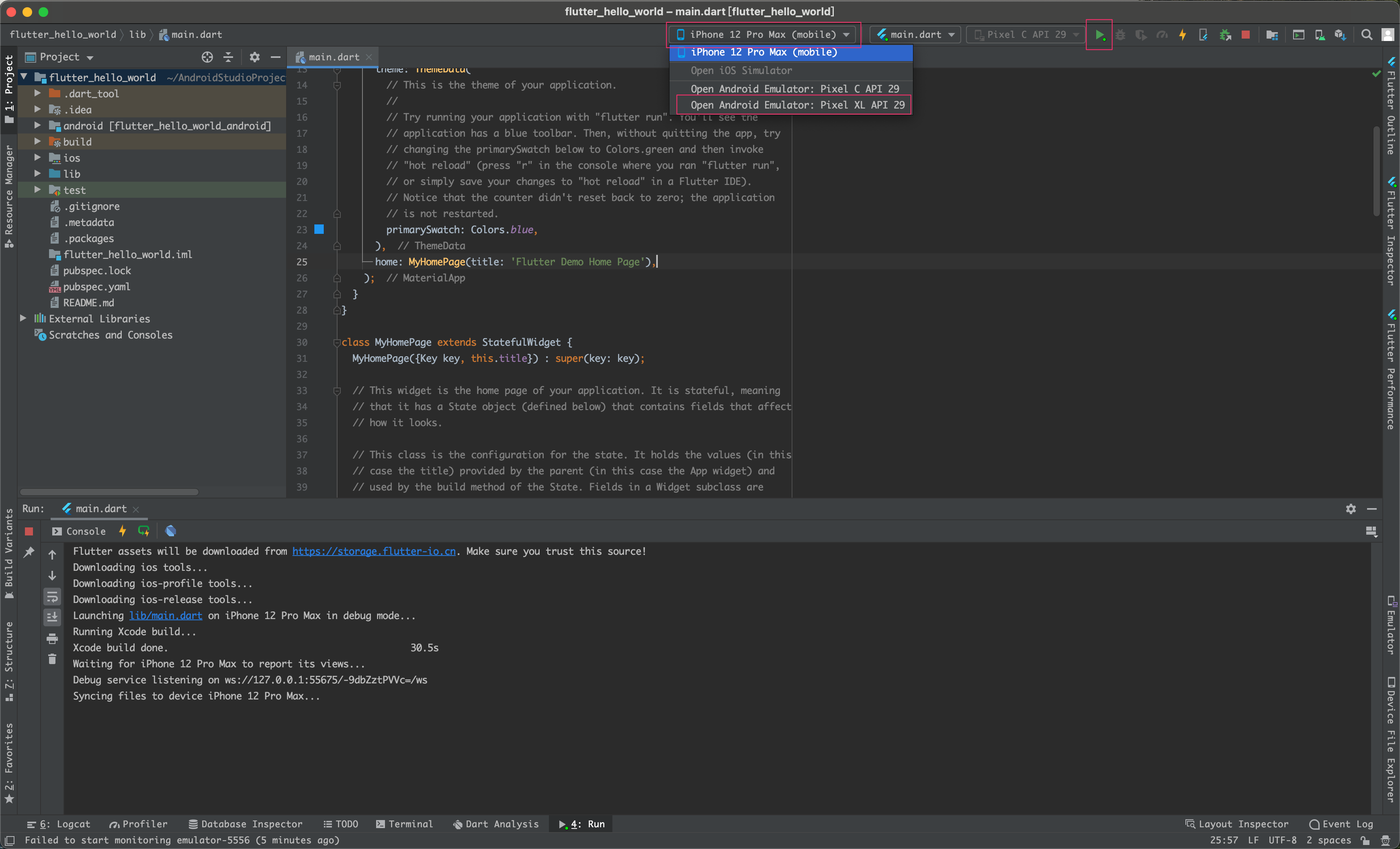
Task: Clear console with trash icon
Action: point(52,659)
